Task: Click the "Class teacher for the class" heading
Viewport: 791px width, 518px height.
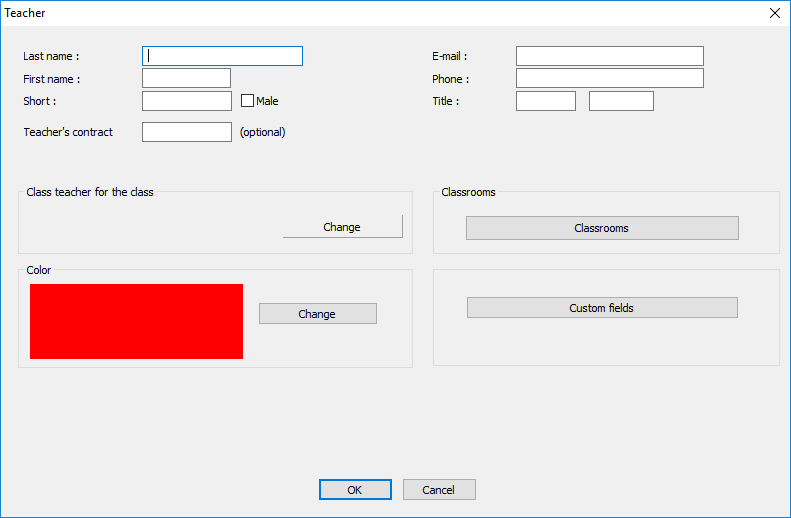Action: (x=90, y=192)
